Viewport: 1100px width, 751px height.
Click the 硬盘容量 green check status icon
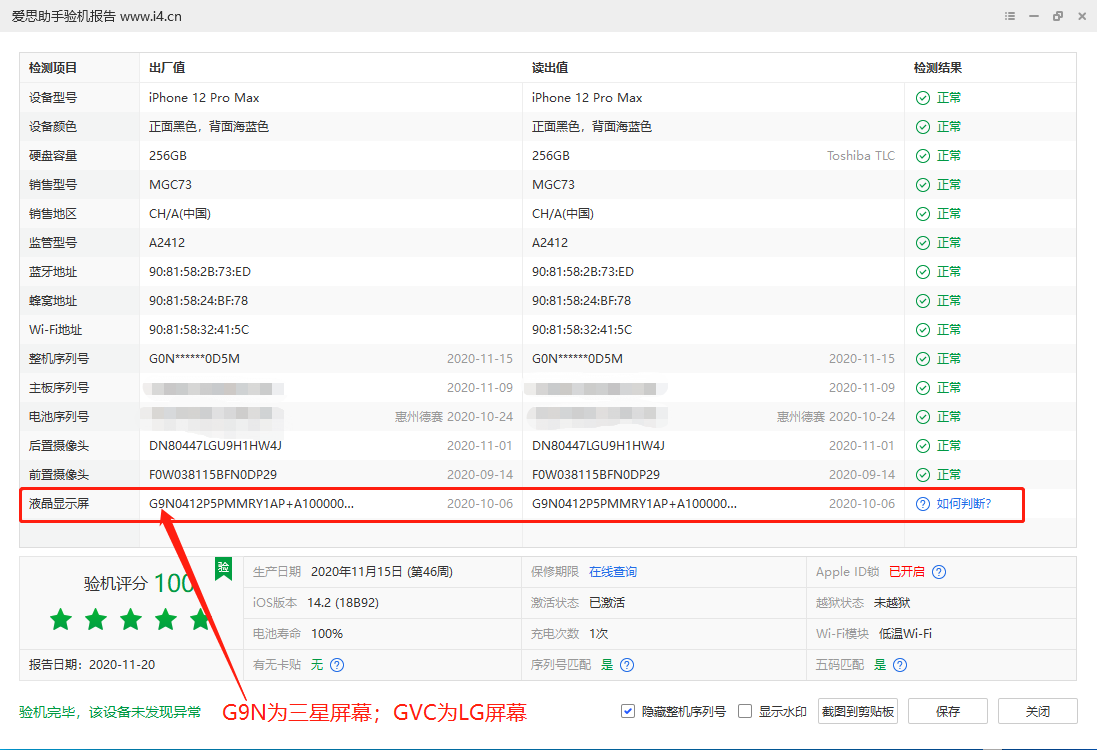point(923,156)
